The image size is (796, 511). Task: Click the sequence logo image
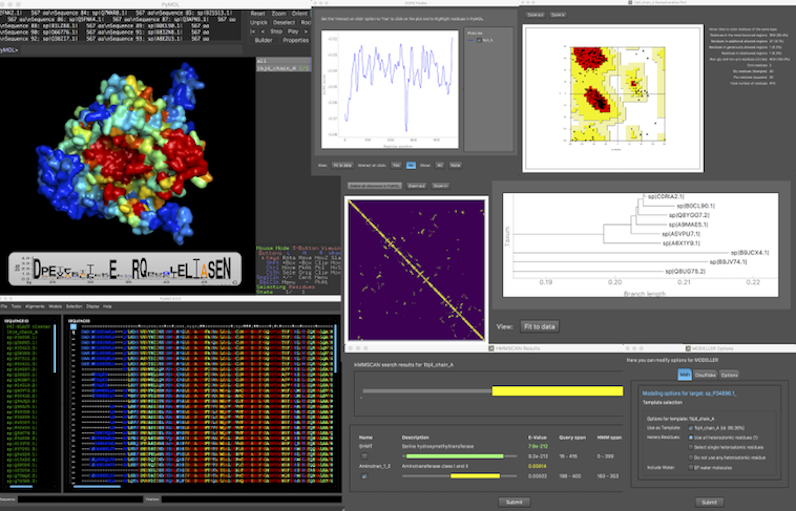point(125,269)
